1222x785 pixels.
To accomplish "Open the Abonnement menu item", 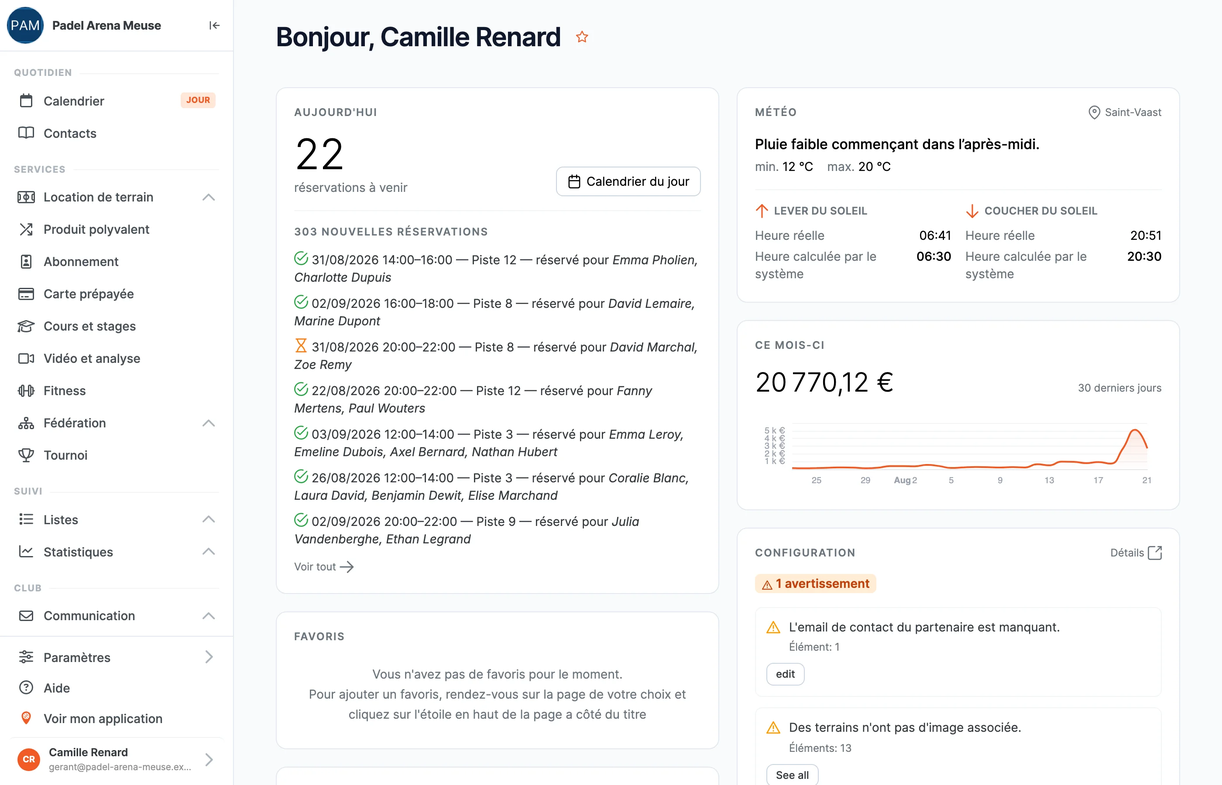I will 116,262.
